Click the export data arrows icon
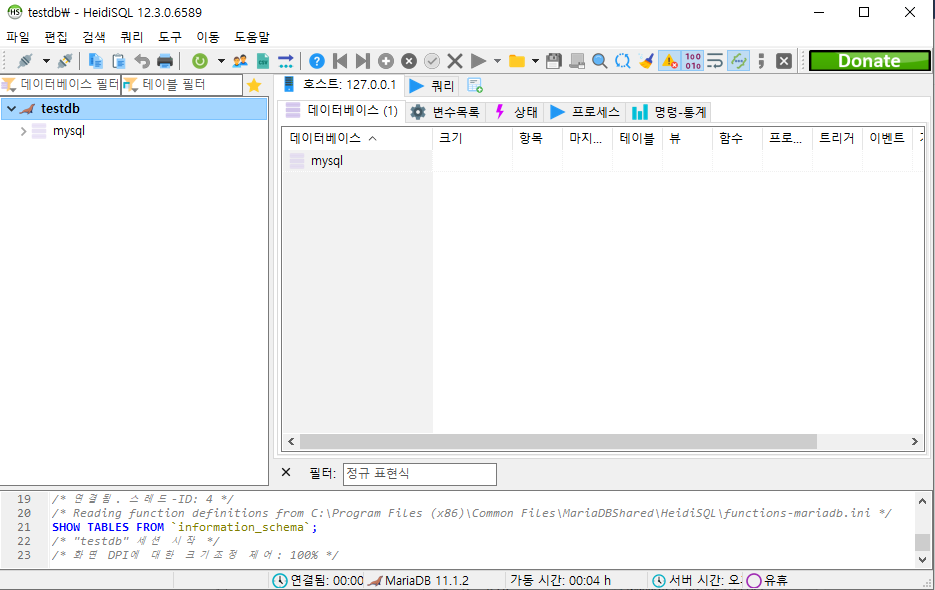Image resolution: width=935 pixels, height=590 pixels. click(286, 61)
